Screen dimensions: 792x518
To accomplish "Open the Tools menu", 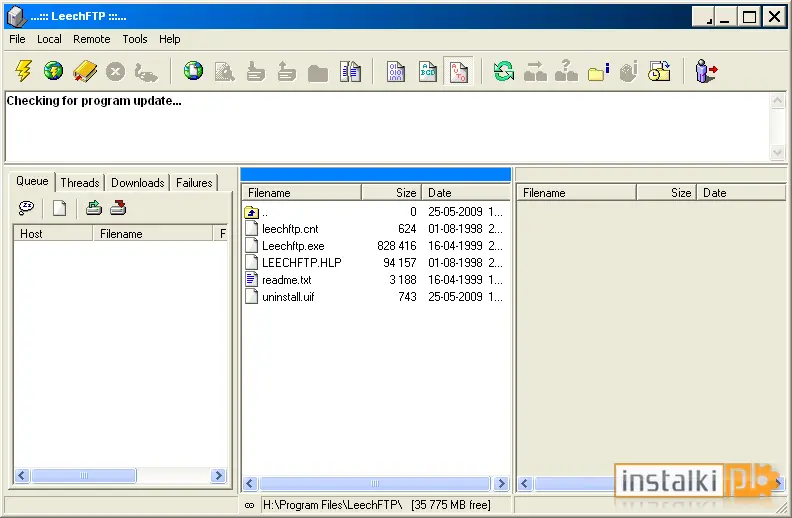I will coord(135,39).
